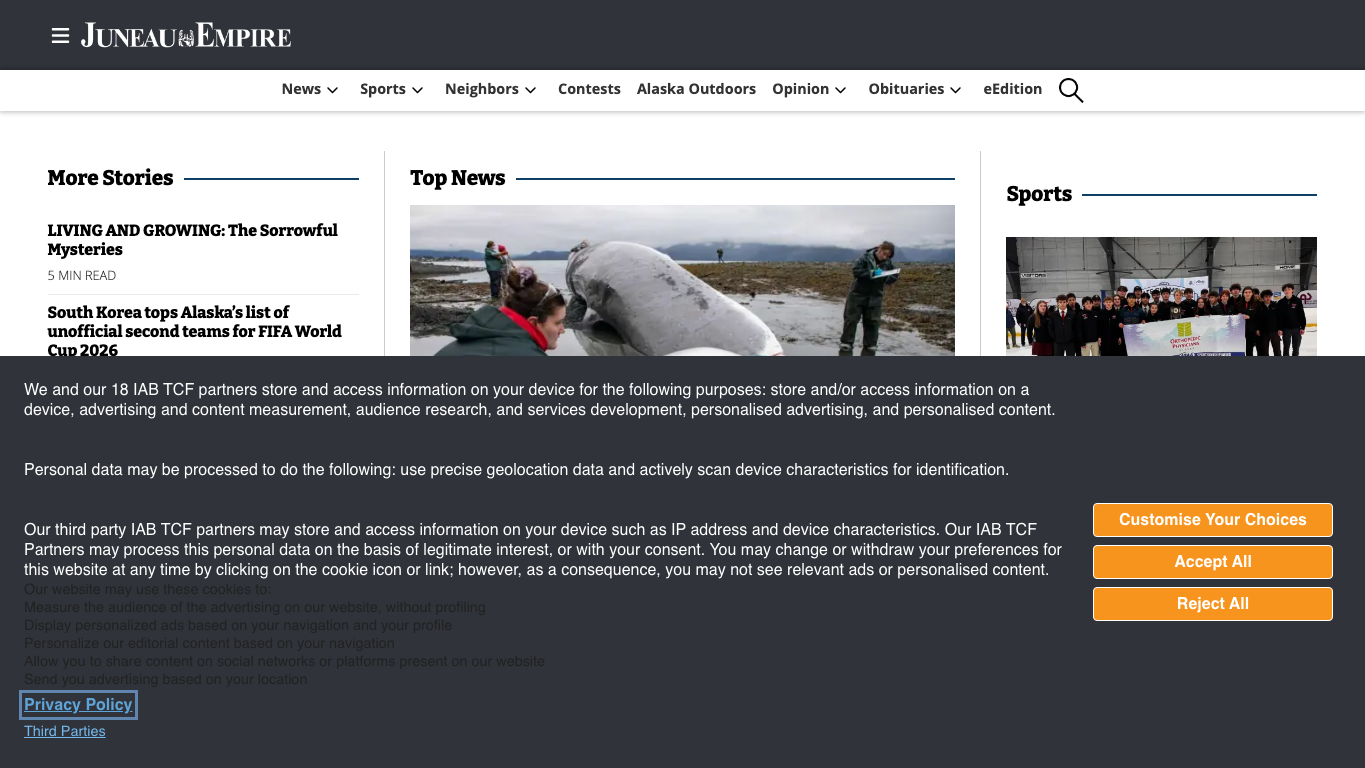
Task: Open the Privacy Policy link
Action: point(78,705)
